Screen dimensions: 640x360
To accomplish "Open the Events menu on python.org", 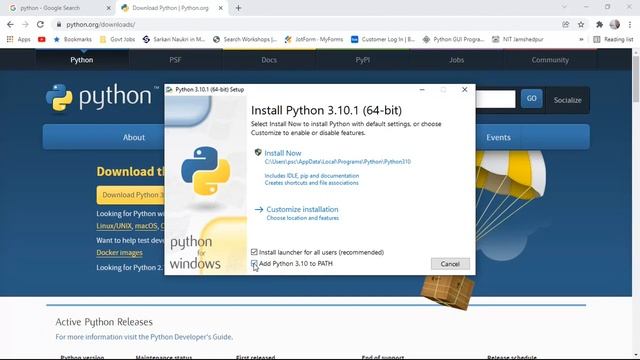I will click(x=498, y=137).
